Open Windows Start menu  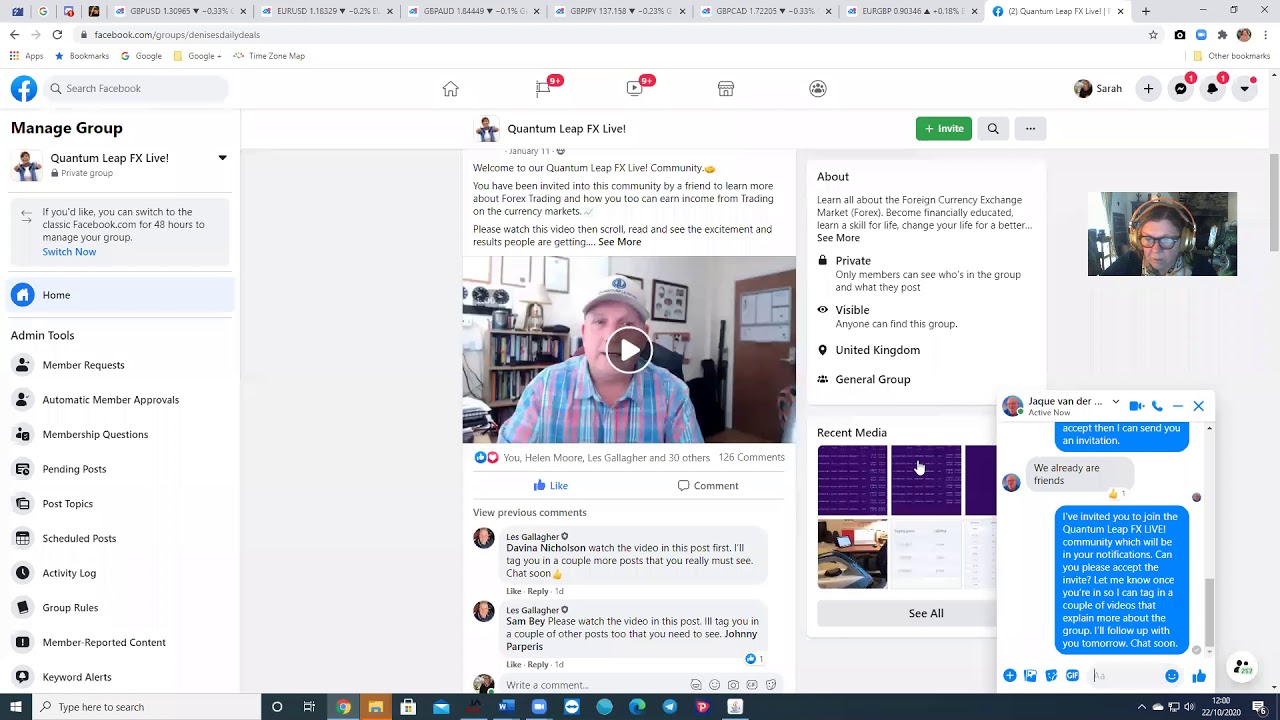click(15, 707)
